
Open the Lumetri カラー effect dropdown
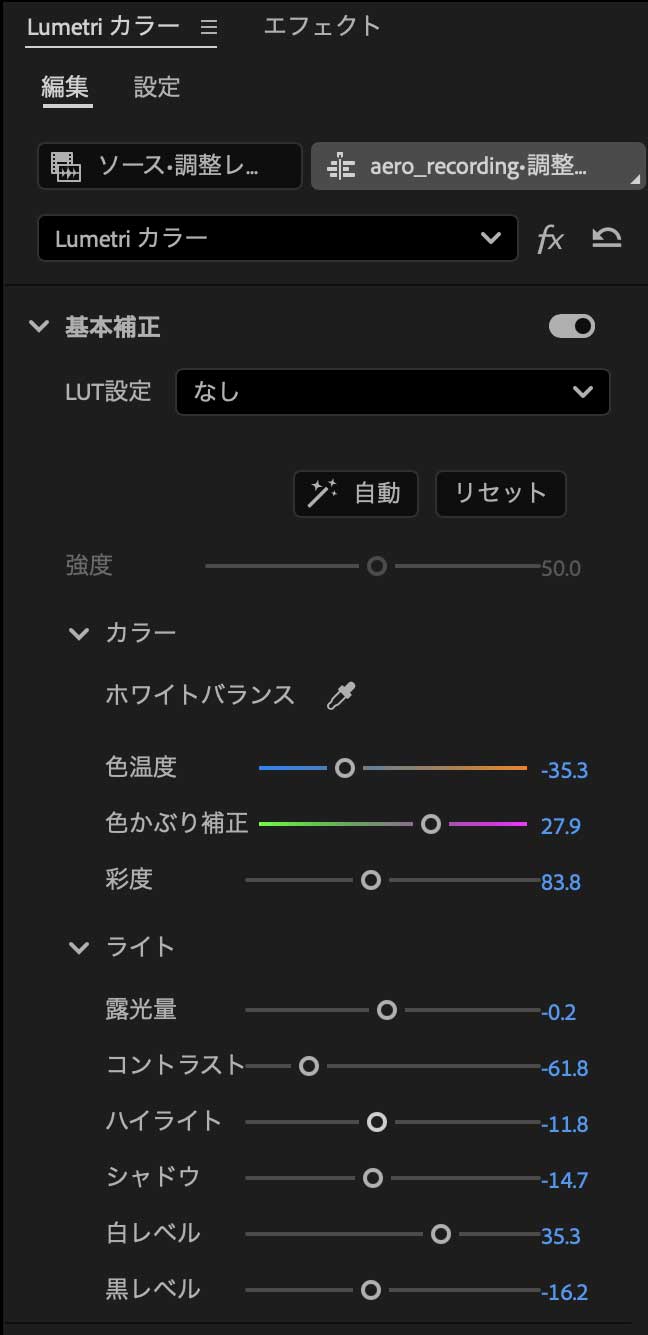[x=278, y=238]
